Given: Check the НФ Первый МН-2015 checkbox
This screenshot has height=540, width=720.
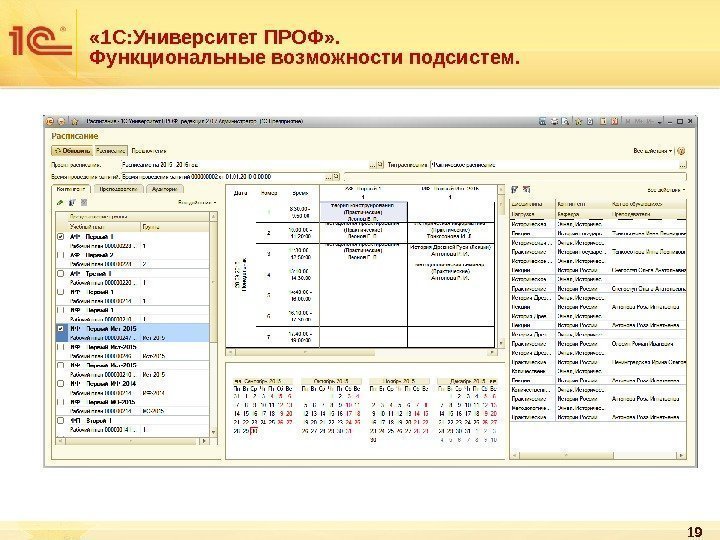Looking at the screenshot, I should tap(61, 402).
